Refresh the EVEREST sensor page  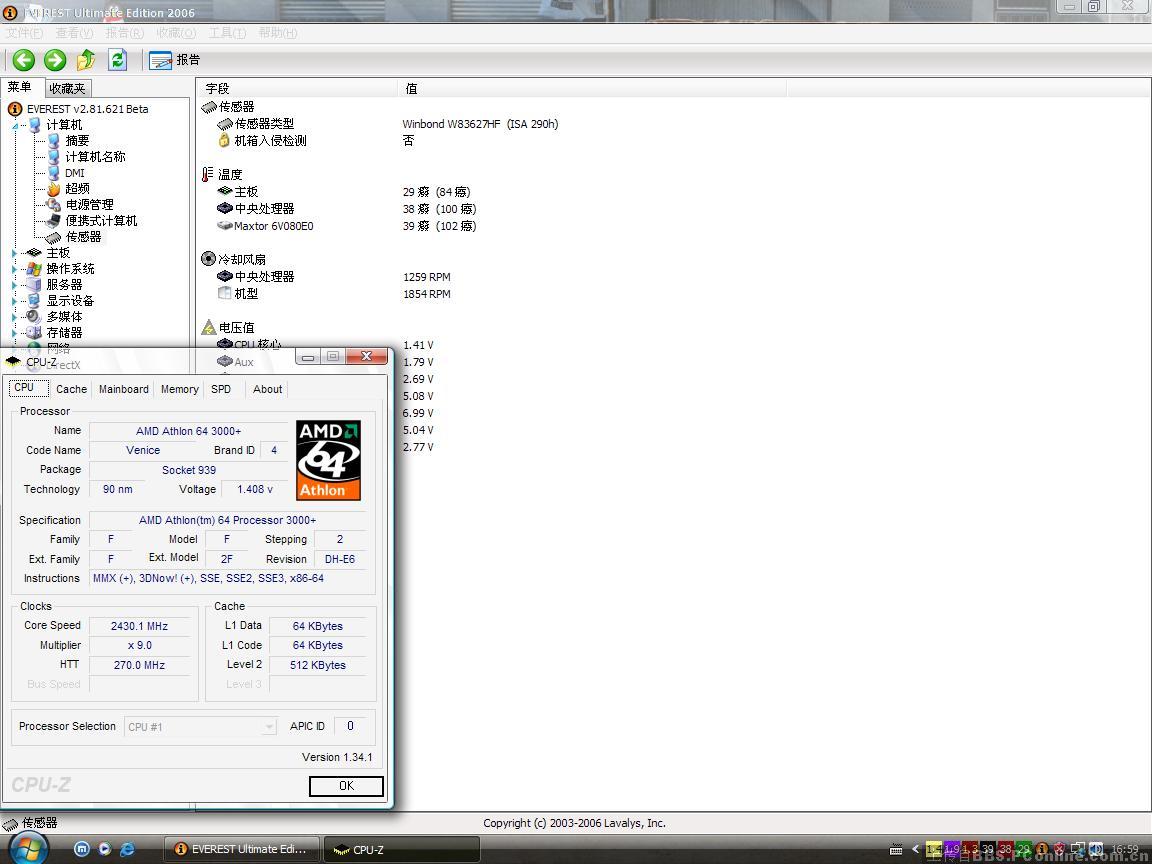[118, 60]
